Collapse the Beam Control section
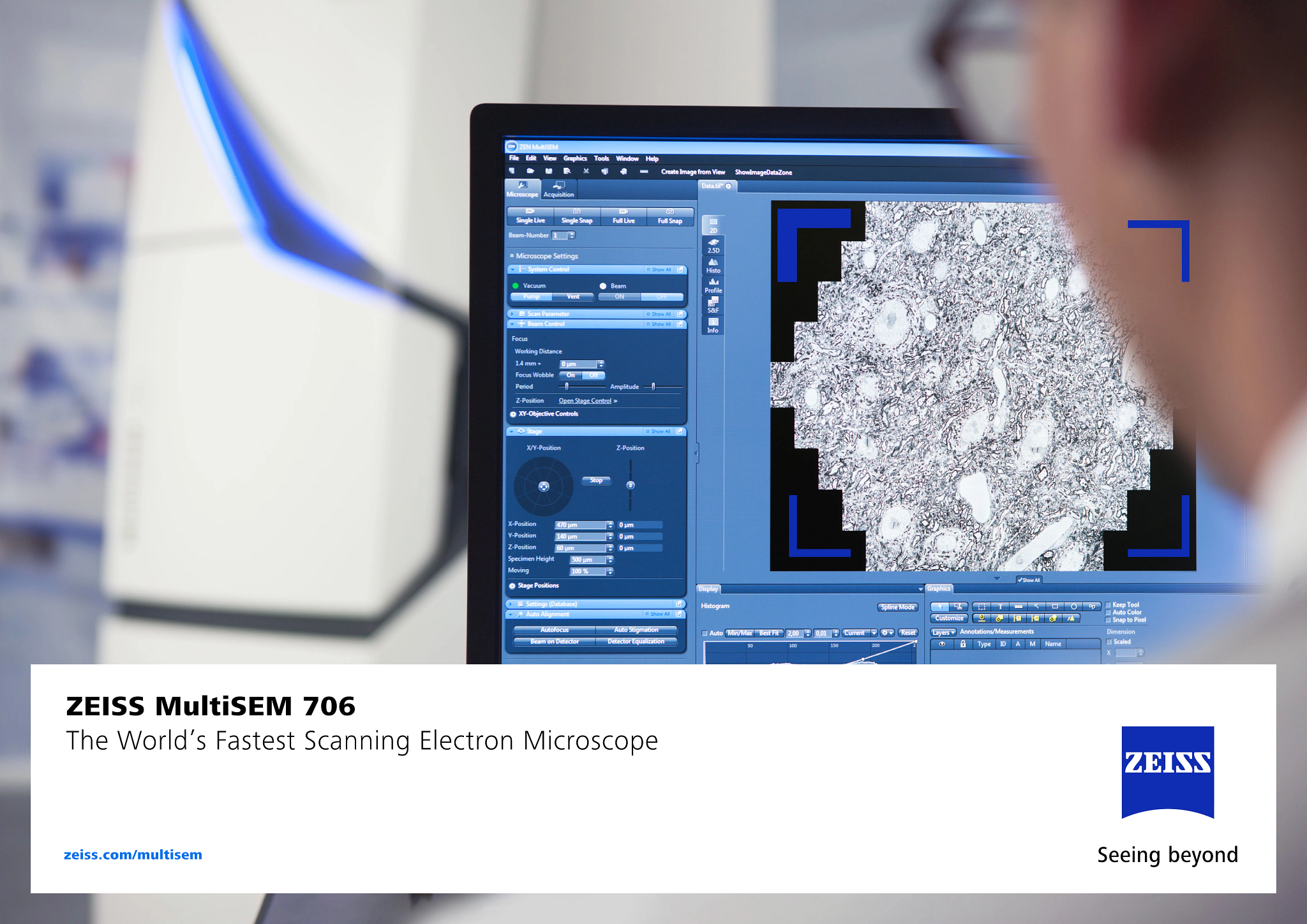1307x924 pixels. click(512, 324)
